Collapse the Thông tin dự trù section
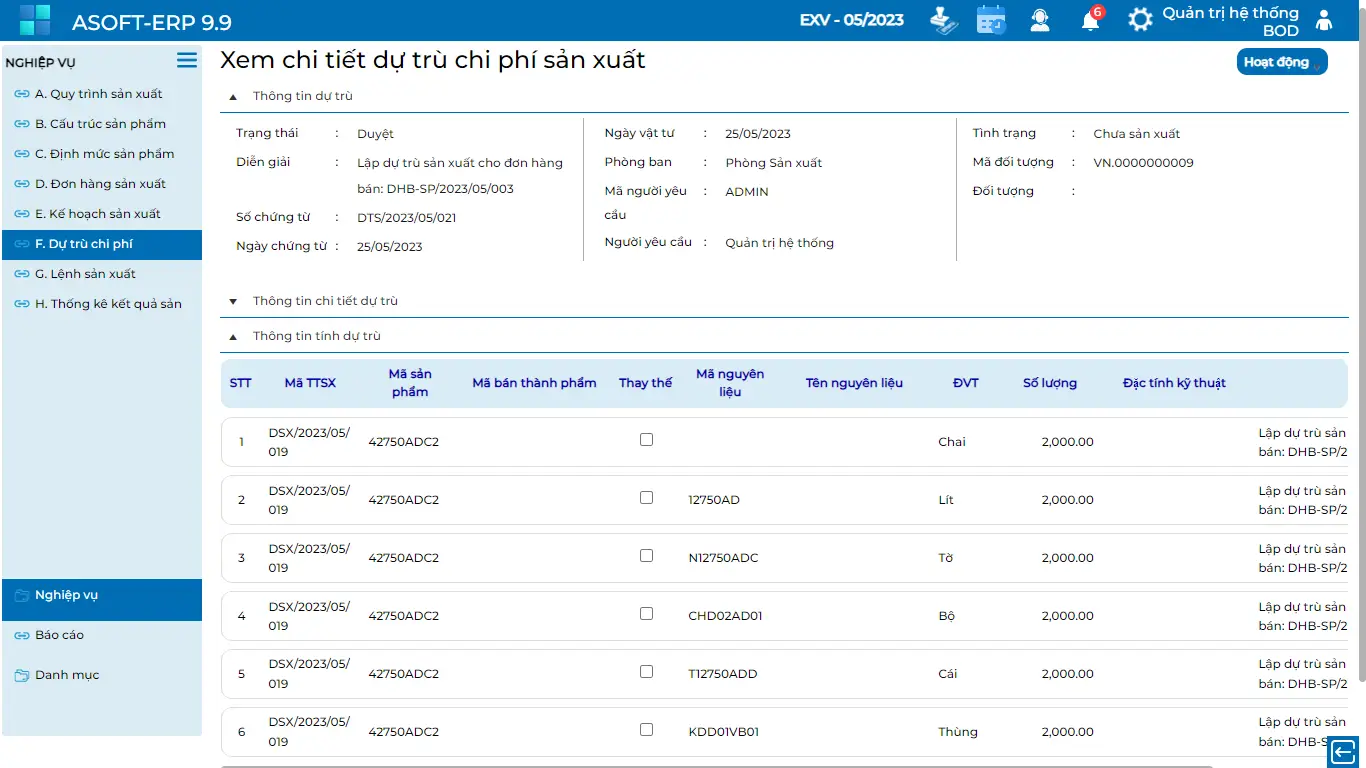Screen dimensions: 1366x768 (x=233, y=97)
